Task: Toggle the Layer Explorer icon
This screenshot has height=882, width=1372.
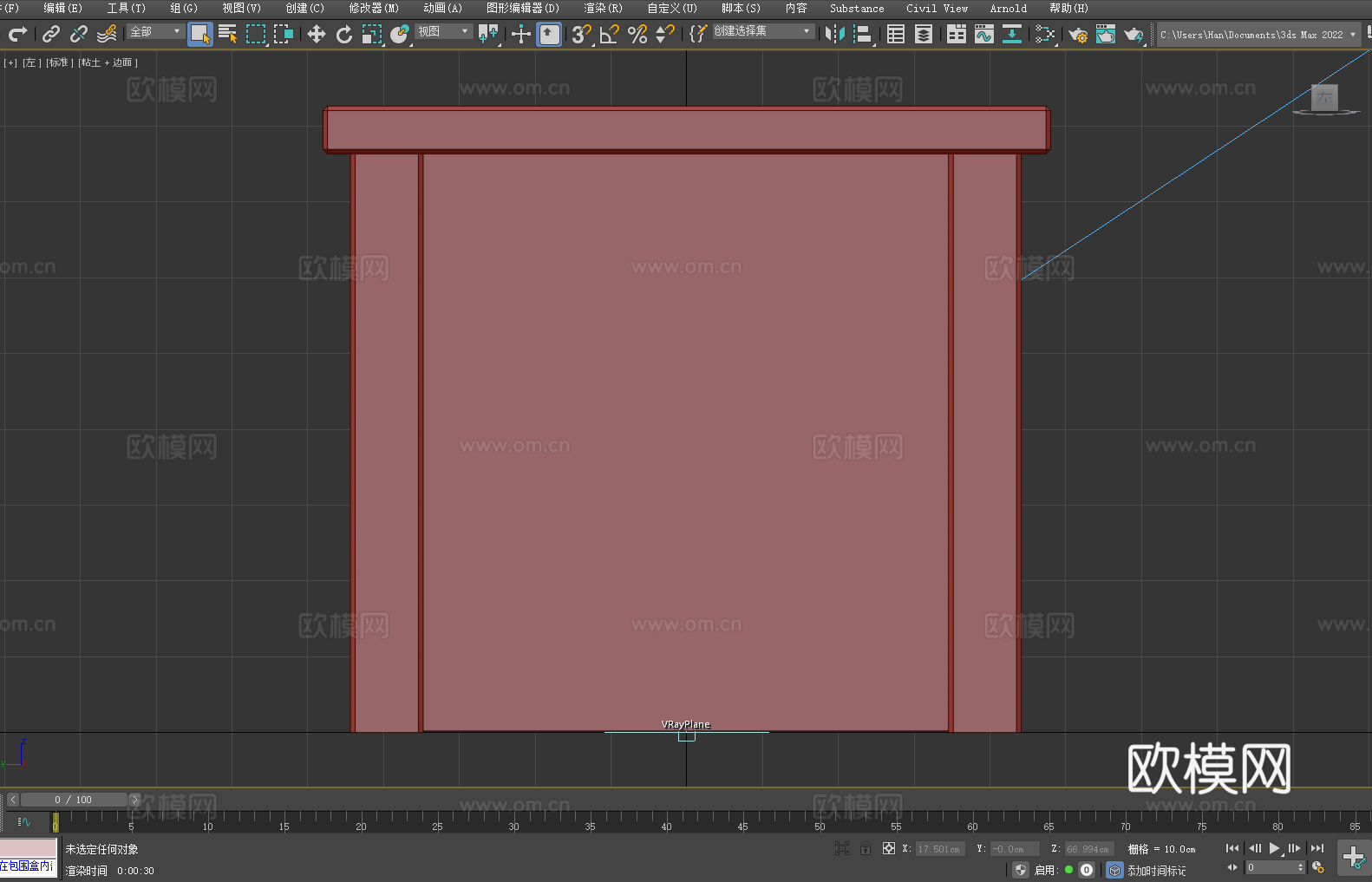Action: (924, 34)
